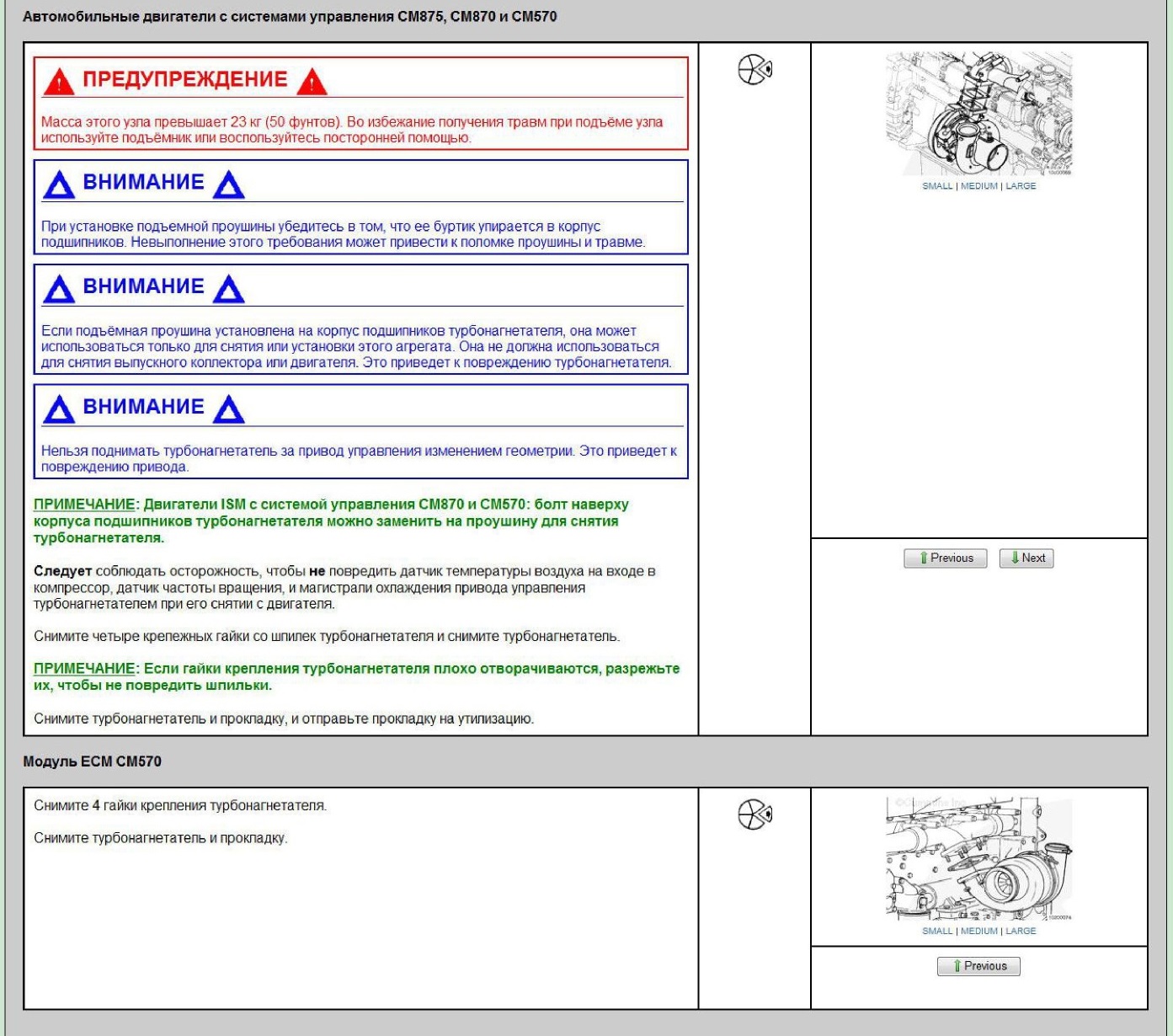Open the CM570 turbocharger illustration thumbnail
Screen dimensions: 1173x1036
click(x=979, y=859)
